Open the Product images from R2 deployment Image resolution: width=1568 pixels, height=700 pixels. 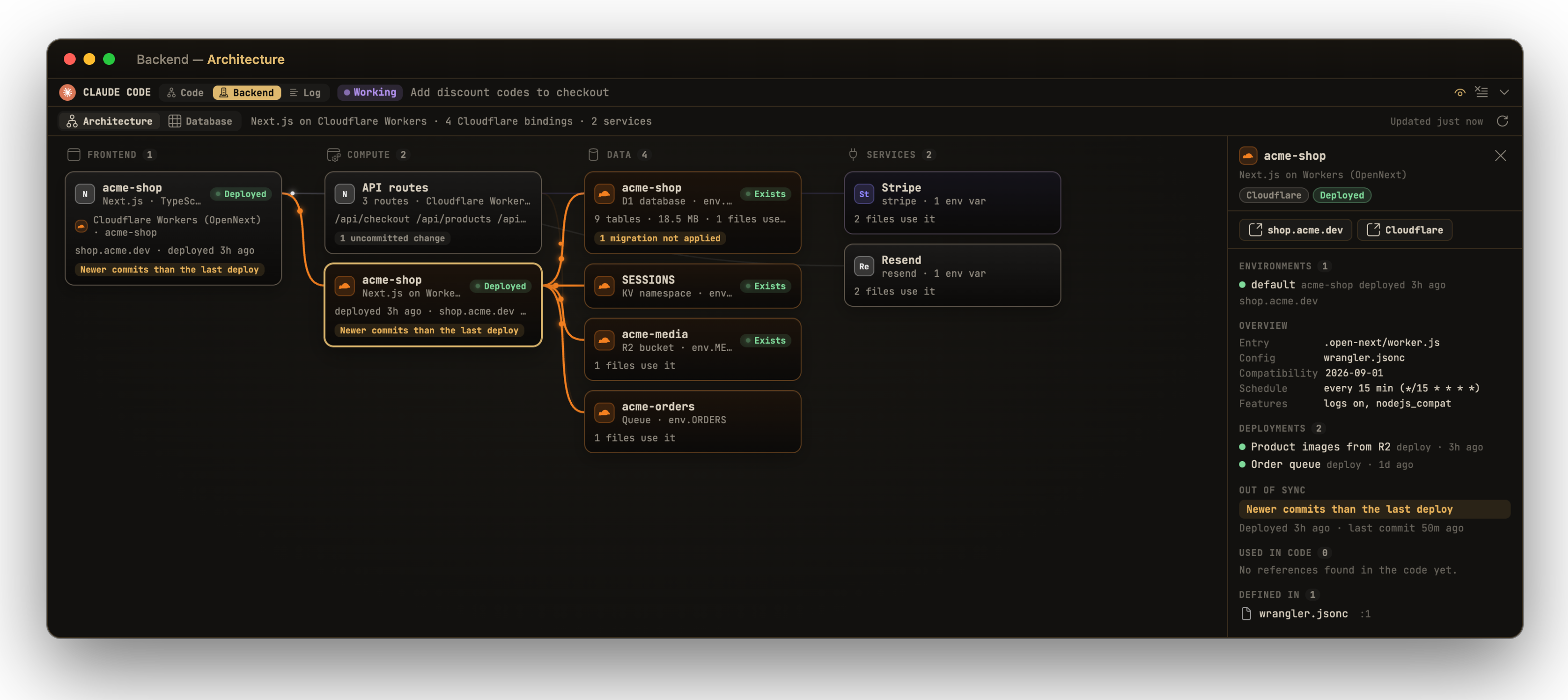click(1361, 446)
